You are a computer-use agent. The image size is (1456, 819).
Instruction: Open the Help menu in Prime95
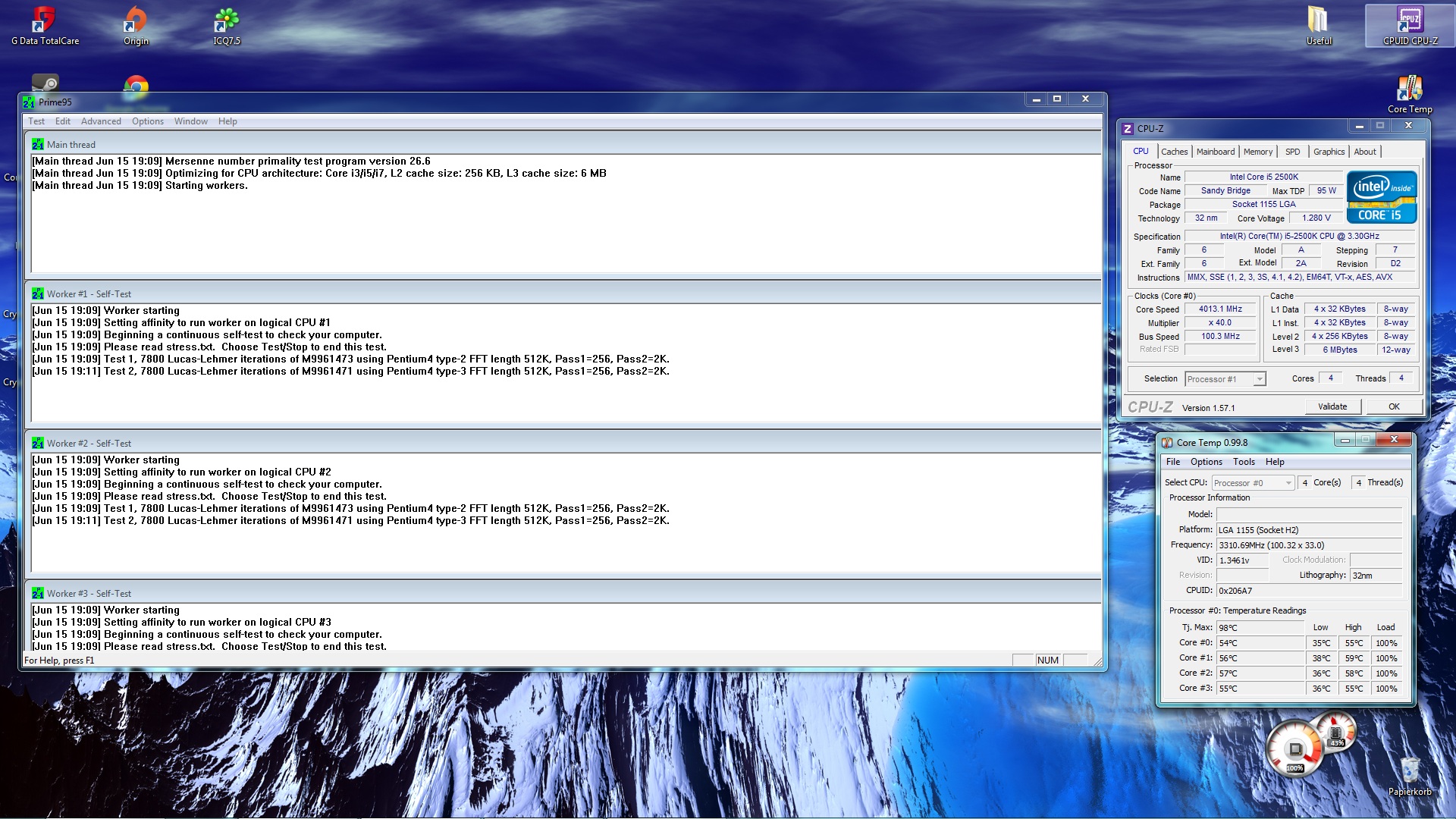(x=227, y=121)
